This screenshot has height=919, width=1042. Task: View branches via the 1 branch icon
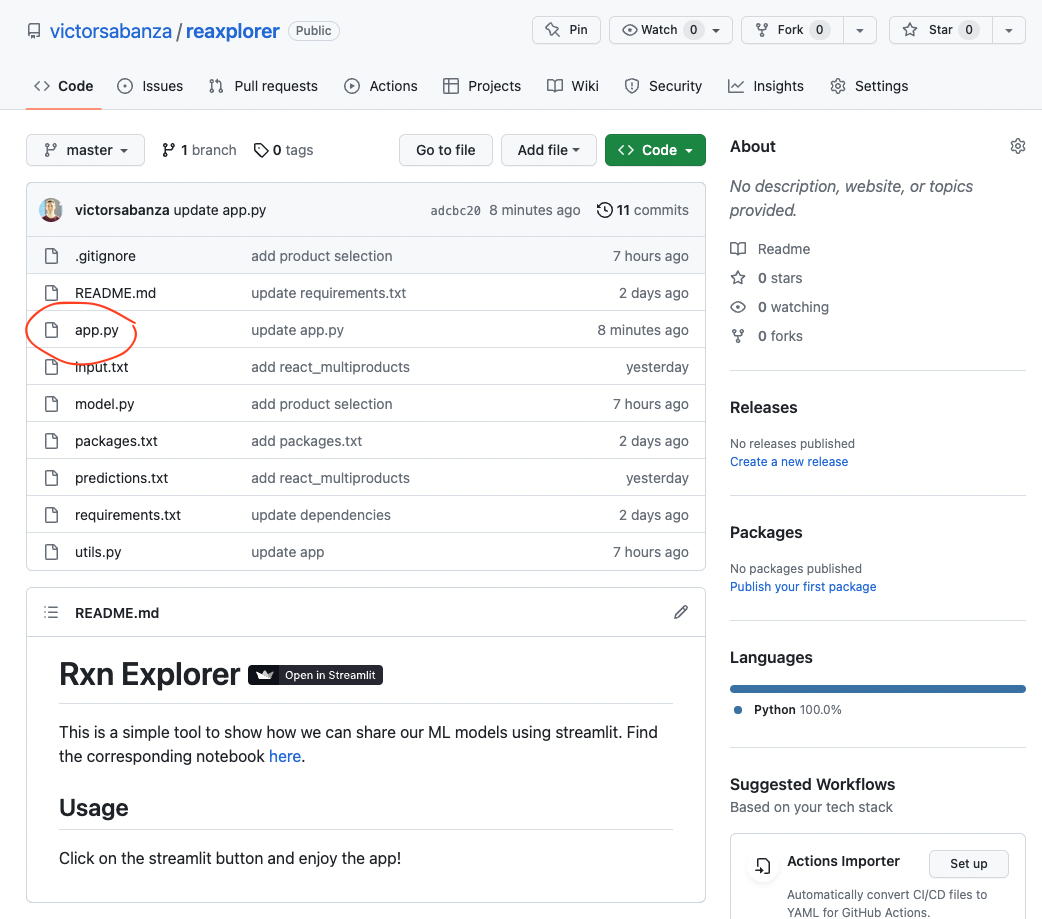coord(169,150)
